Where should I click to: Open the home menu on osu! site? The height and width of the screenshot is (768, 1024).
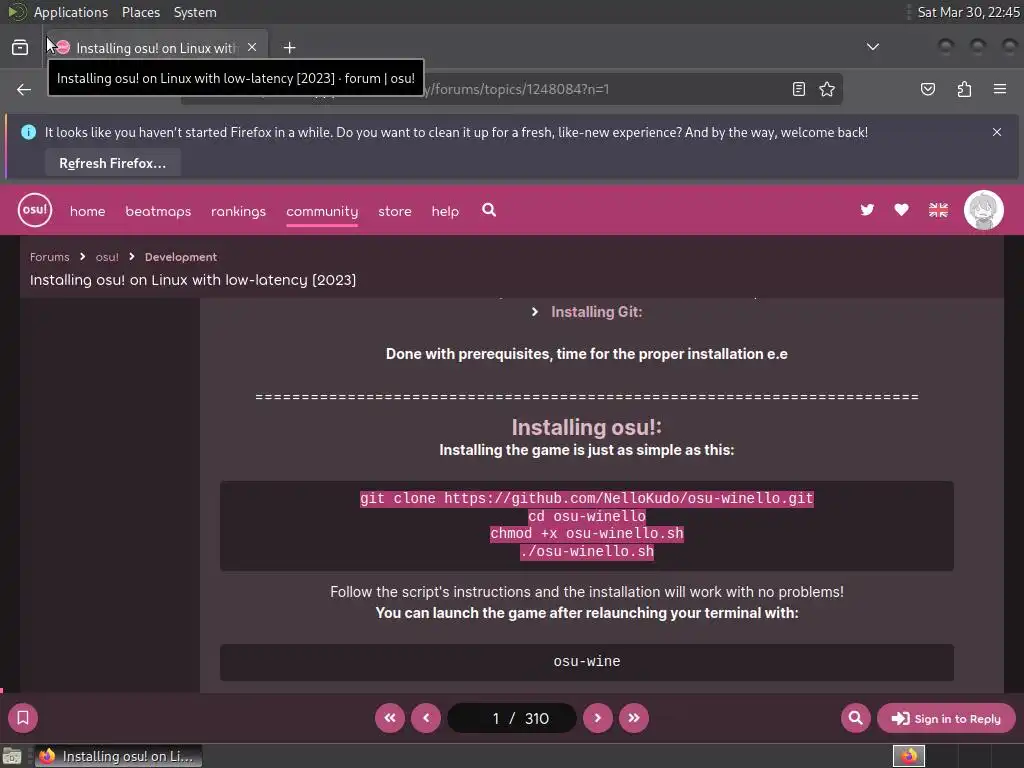point(88,211)
